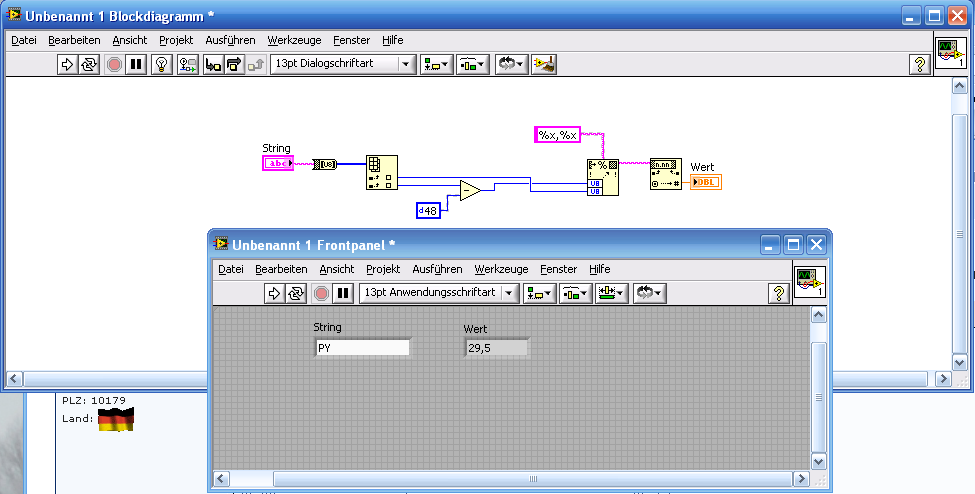Click Blockdiagramm horizontal scrollbar left arrow

pyautogui.click(x=14, y=378)
